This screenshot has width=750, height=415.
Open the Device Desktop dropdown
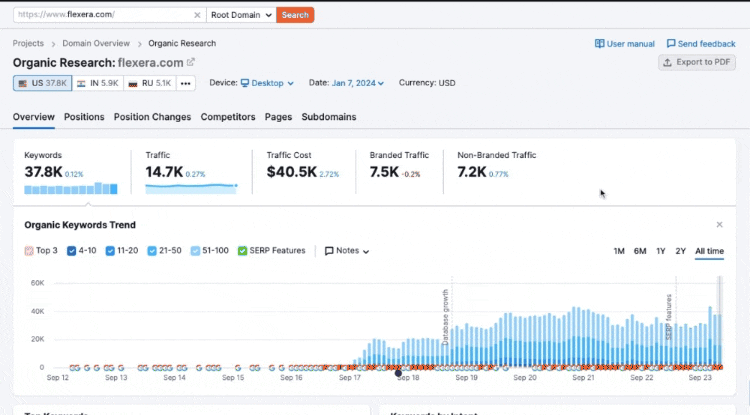coord(267,83)
